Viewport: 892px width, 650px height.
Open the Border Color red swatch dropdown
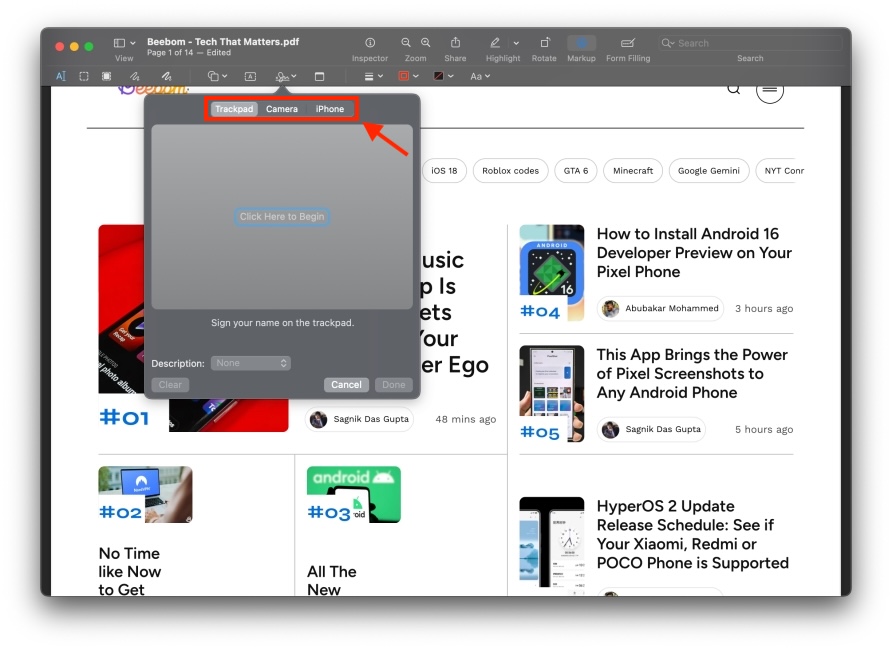(408, 76)
